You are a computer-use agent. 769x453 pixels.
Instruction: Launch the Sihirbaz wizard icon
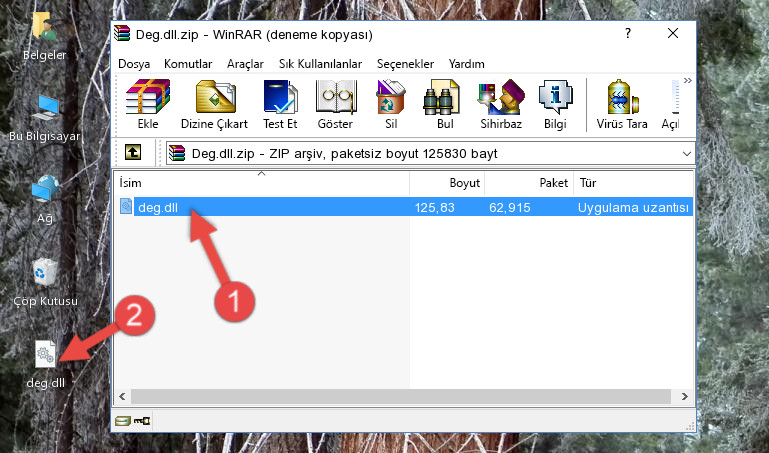coord(501,104)
